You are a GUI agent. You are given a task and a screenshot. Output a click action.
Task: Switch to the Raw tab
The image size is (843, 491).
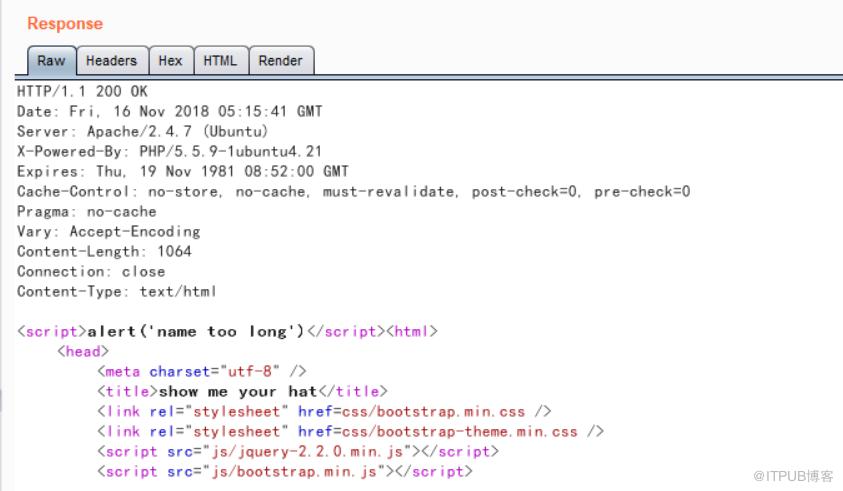pyautogui.click(x=52, y=60)
